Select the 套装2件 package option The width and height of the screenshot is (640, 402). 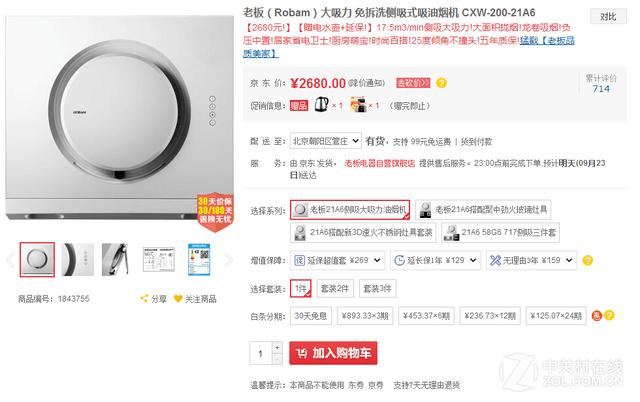335,289
